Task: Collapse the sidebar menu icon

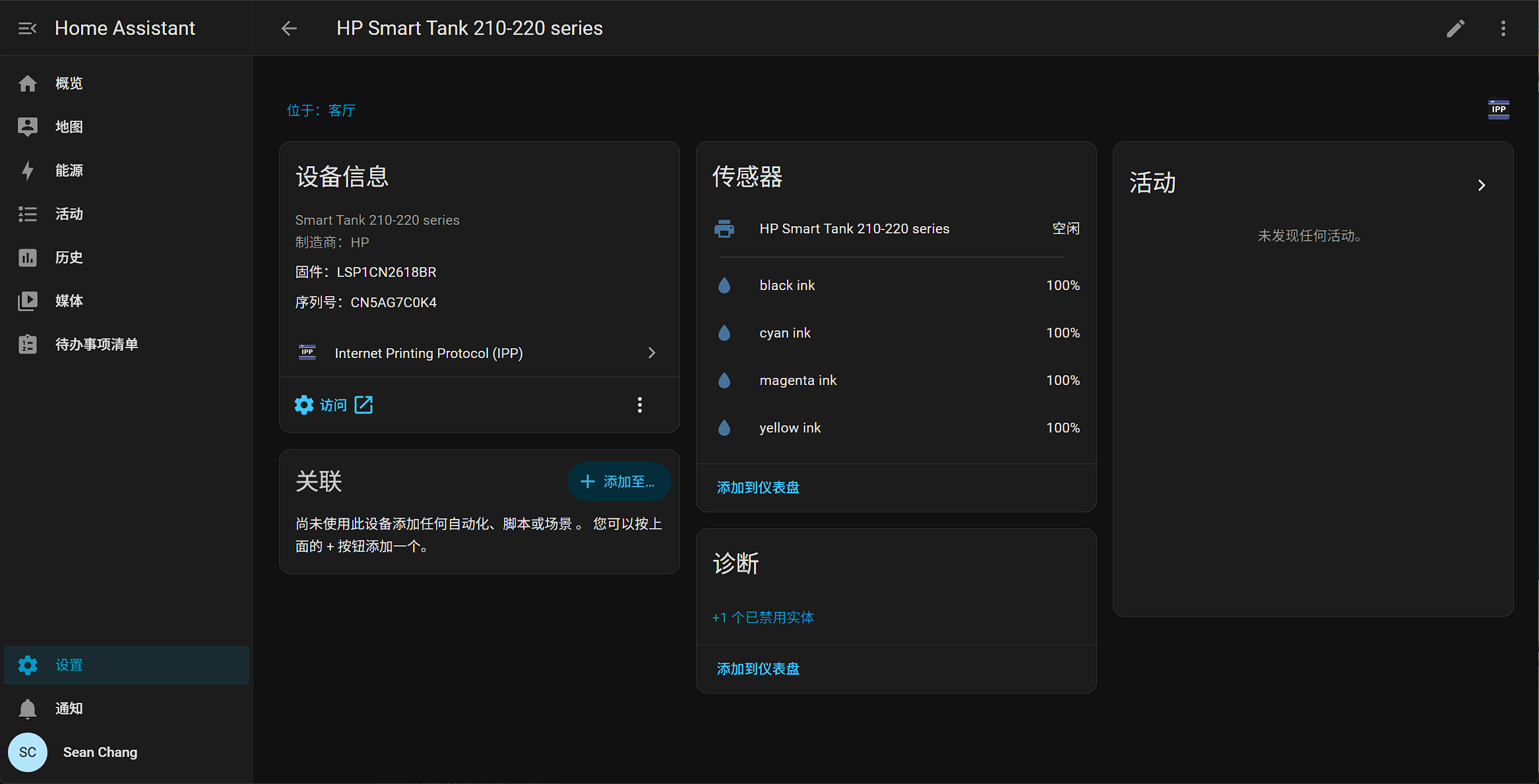Action: coord(27,28)
